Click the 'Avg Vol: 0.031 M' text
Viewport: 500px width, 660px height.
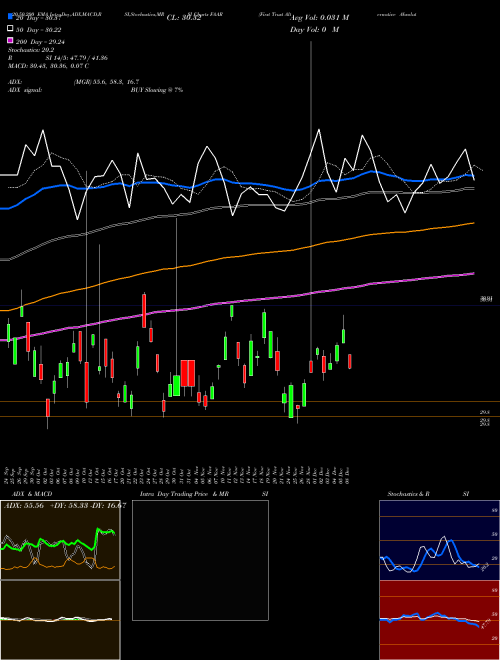(x=319, y=18)
